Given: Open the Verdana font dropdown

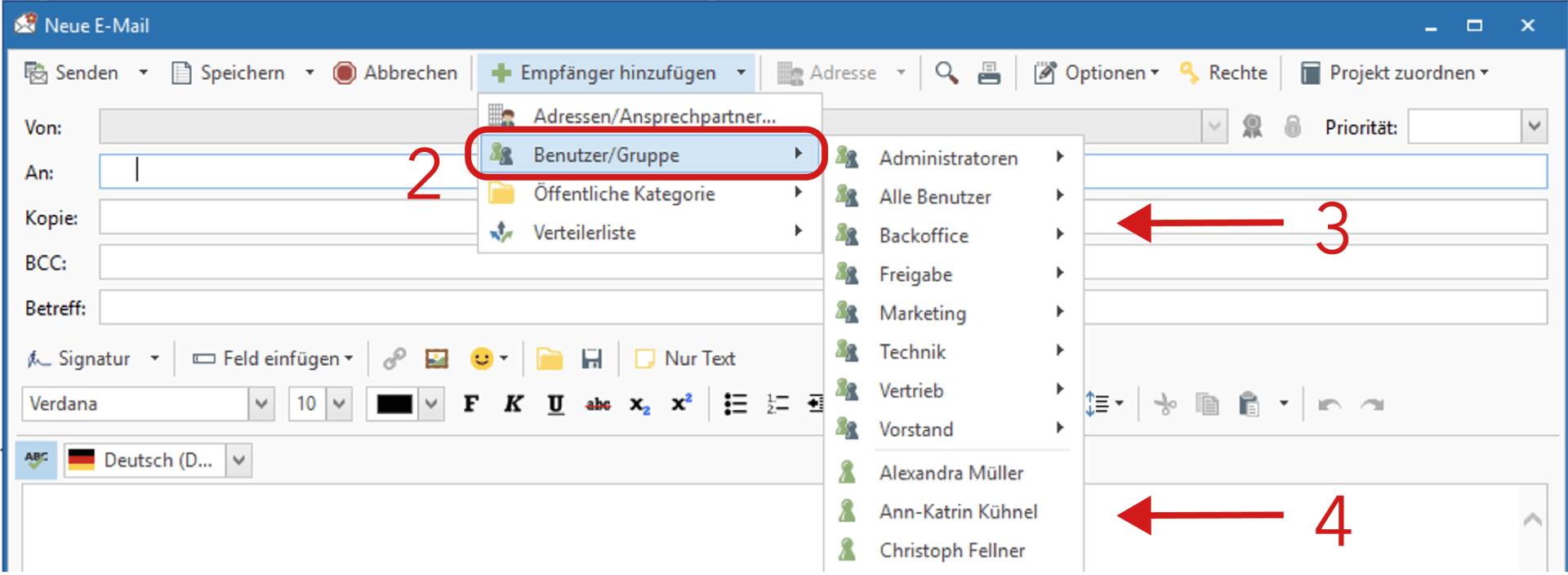Looking at the screenshot, I should 261,403.
